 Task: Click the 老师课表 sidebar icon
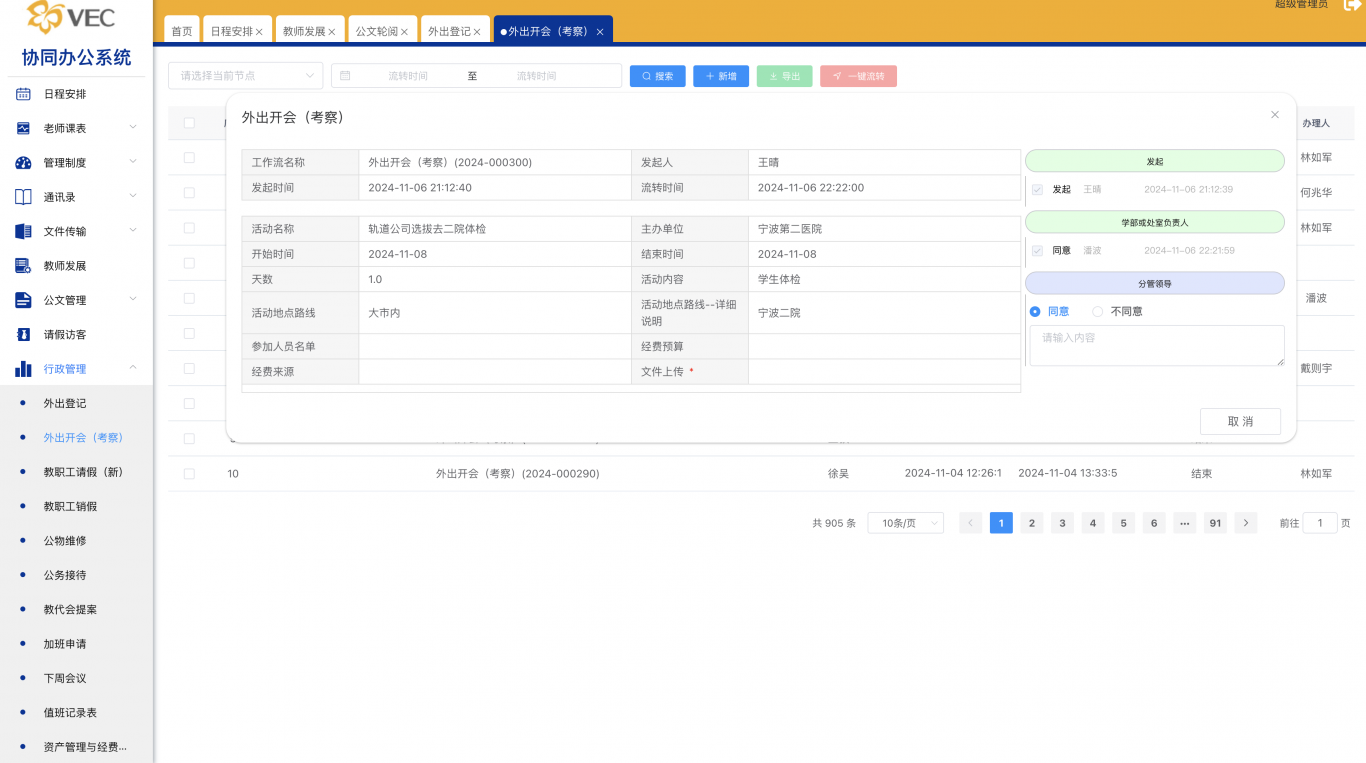tap(23, 128)
